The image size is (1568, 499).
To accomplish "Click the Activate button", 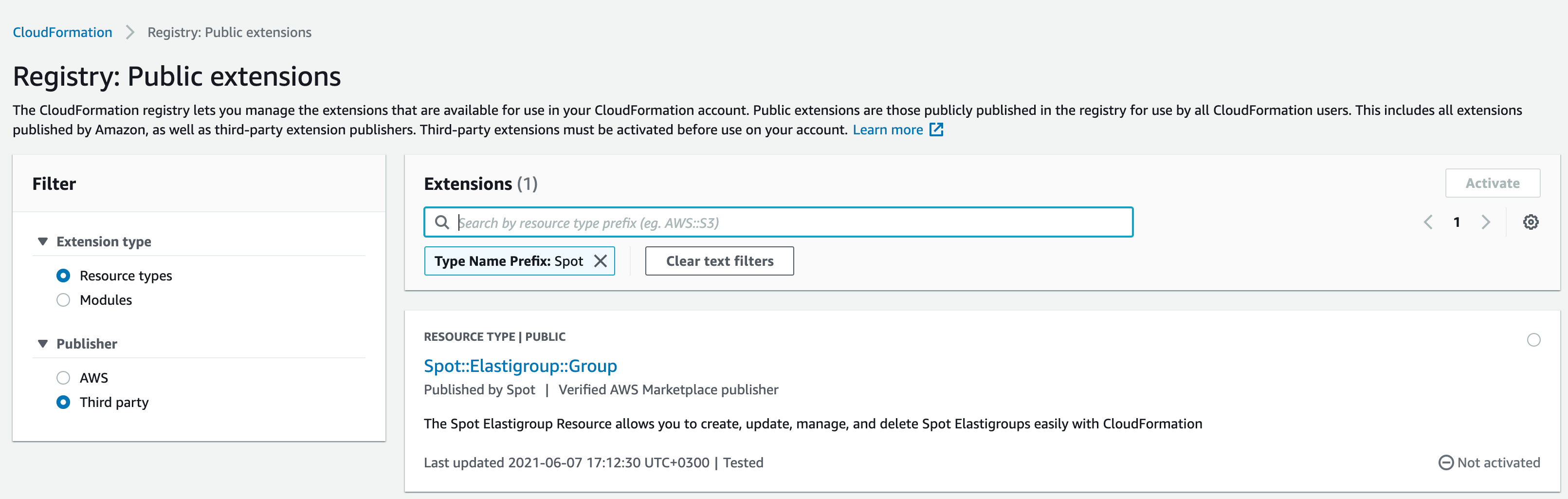I will 1492,184.
